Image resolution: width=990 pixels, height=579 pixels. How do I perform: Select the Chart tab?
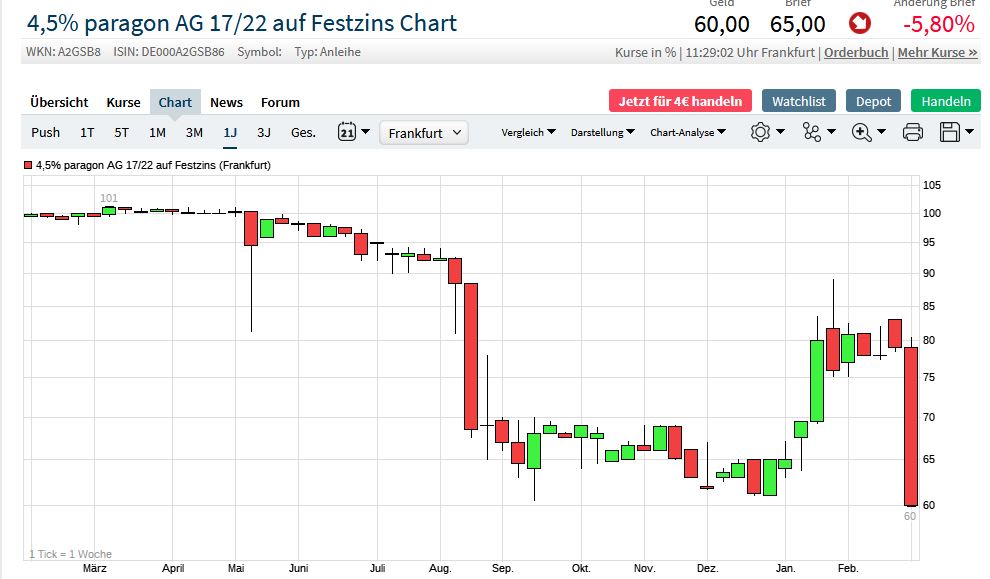coord(175,102)
